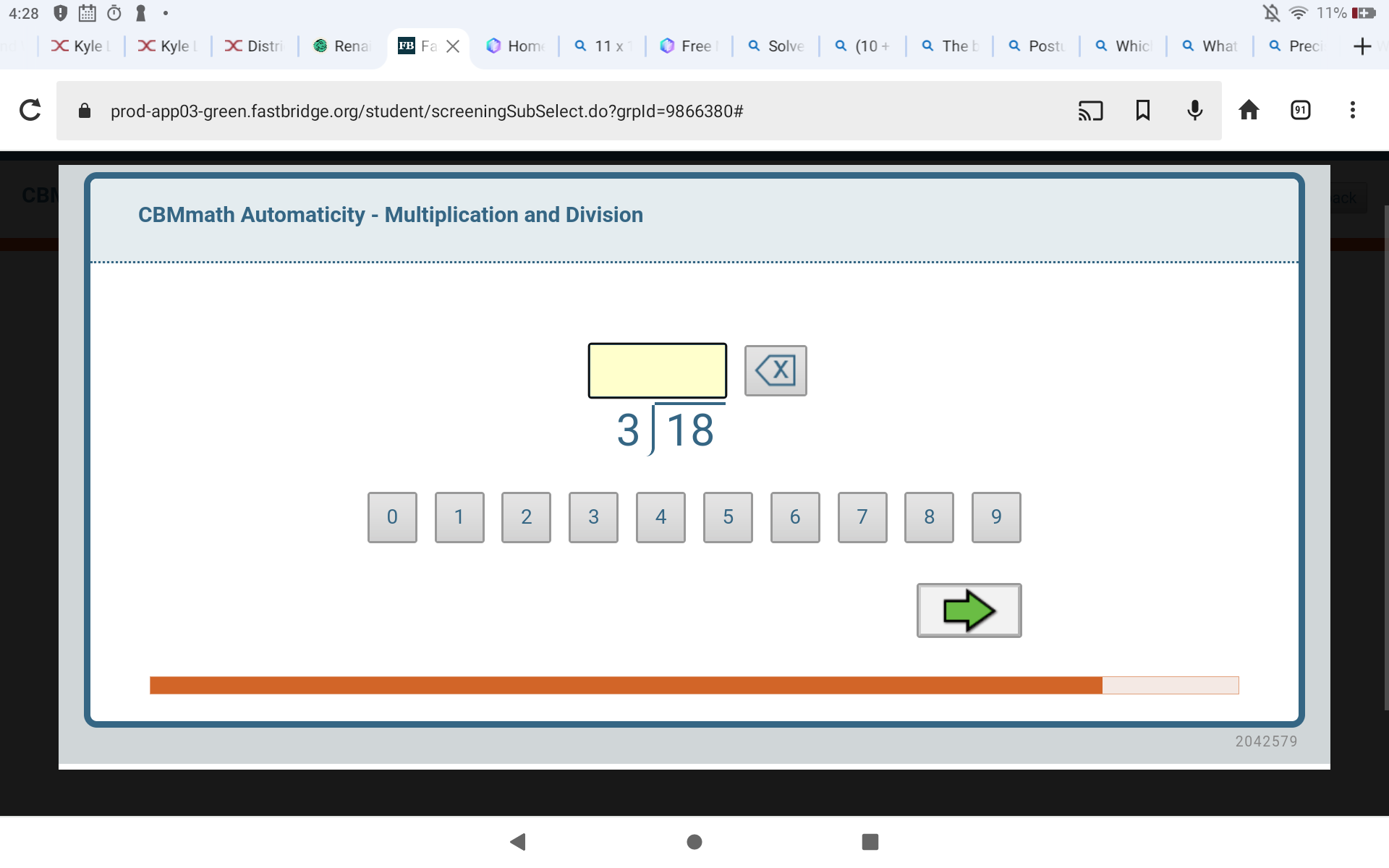Click the backspace/delete icon
Image resolution: width=1389 pixels, height=868 pixels.
point(776,370)
